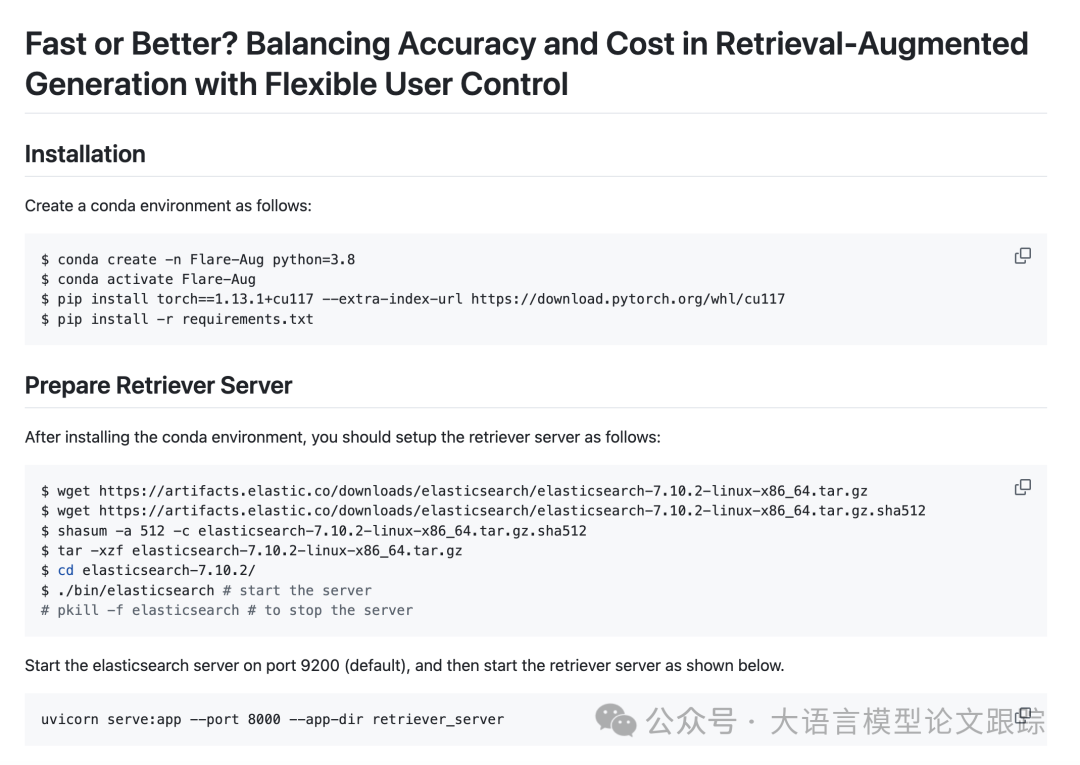The width and height of the screenshot is (1080, 765).
Task: Copy the elasticsearch setup code block
Action: [x=1023, y=488]
